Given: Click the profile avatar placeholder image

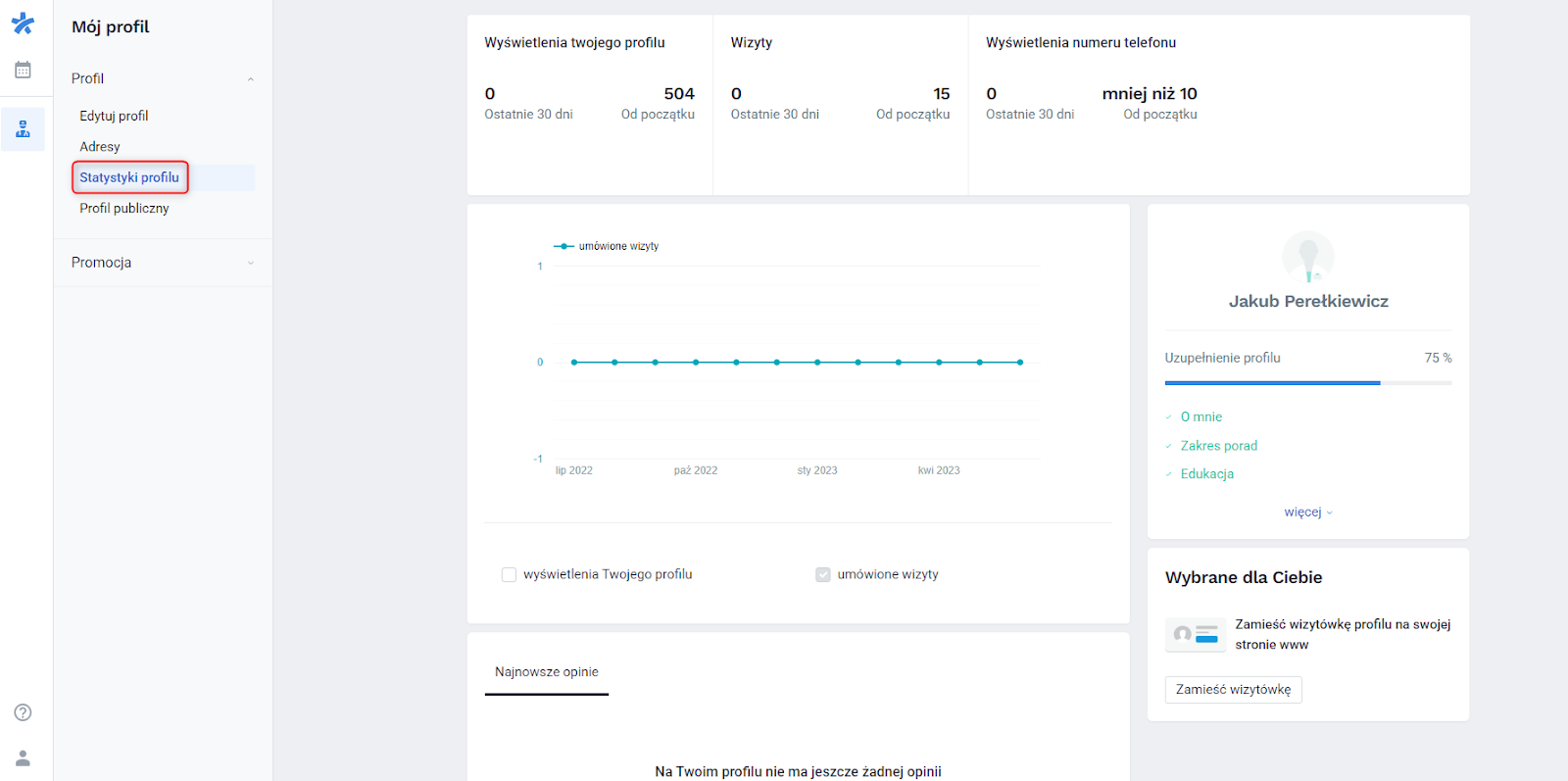Looking at the screenshot, I should point(1308,258).
